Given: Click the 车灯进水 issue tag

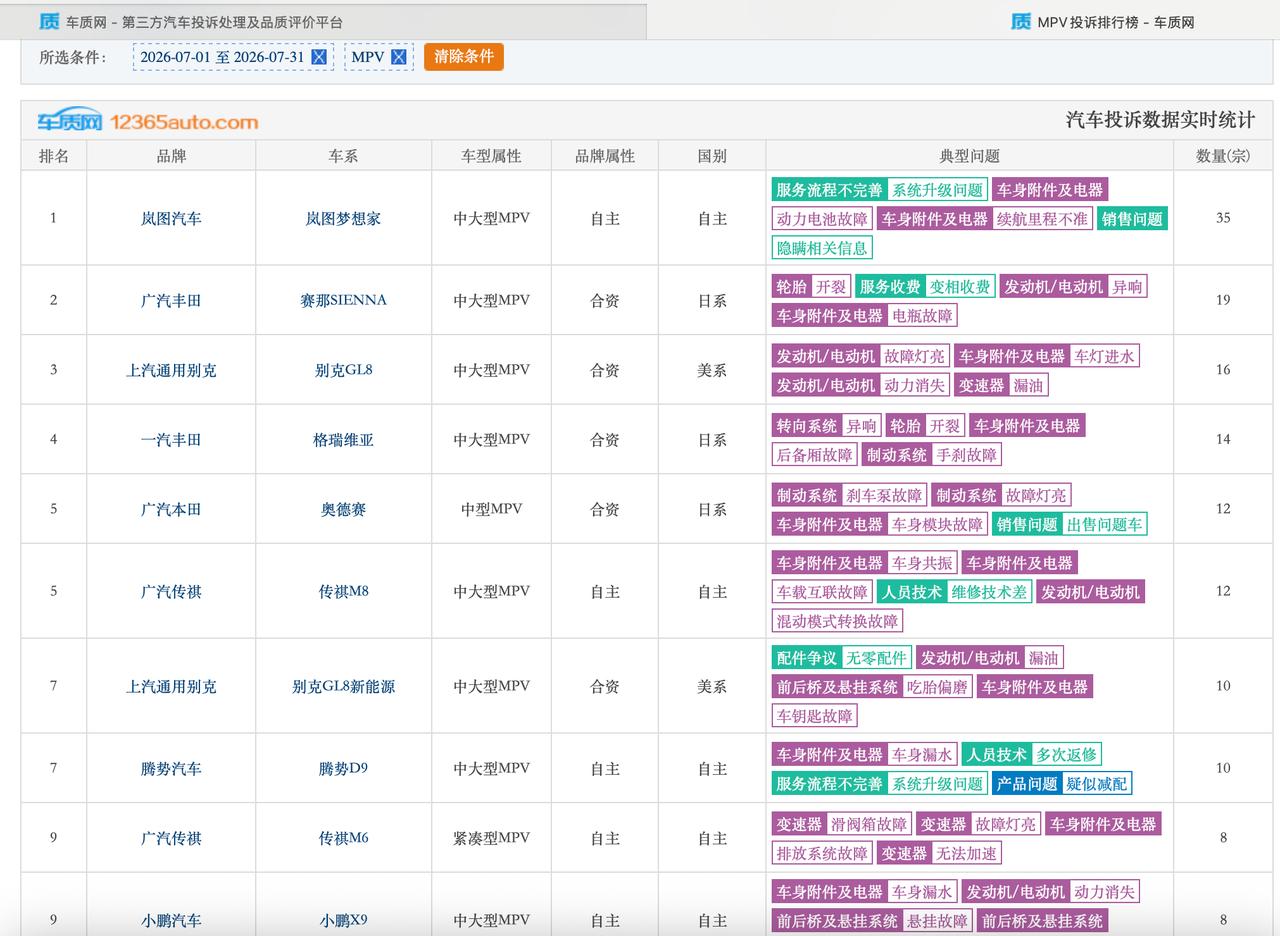Looking at the screenshot, I should tap(1104, 356).
